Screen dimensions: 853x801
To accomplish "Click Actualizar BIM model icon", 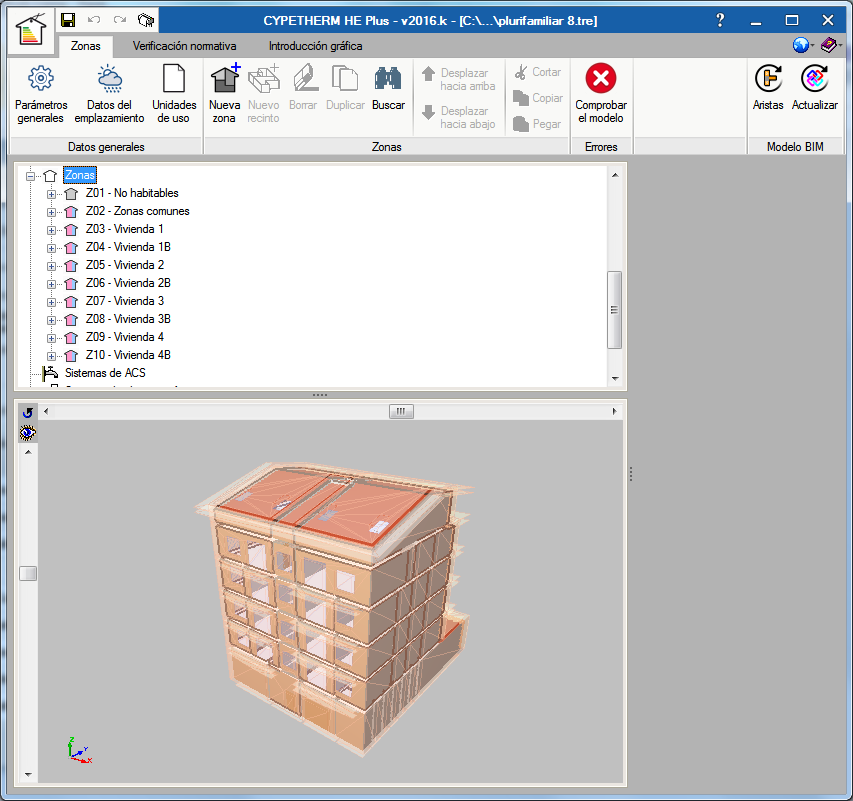I will tap(814, 79).
